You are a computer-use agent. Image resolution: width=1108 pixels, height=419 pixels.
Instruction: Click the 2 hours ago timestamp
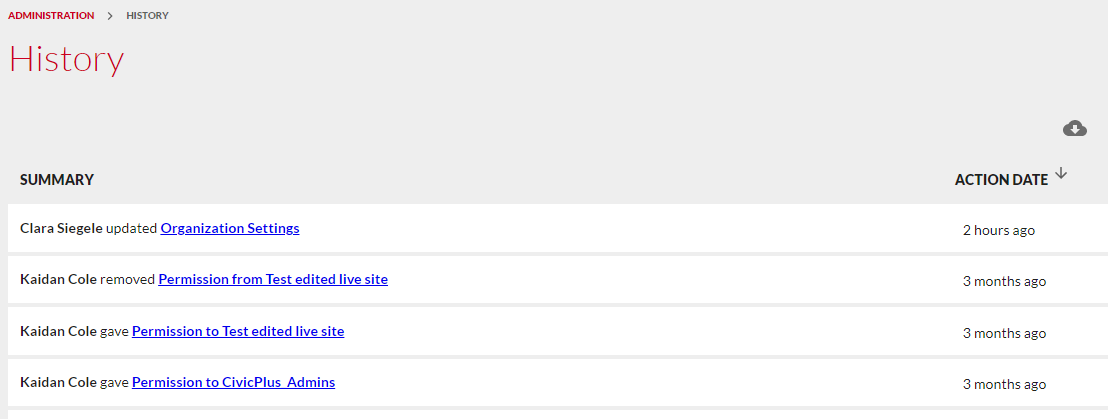(998, 230)
